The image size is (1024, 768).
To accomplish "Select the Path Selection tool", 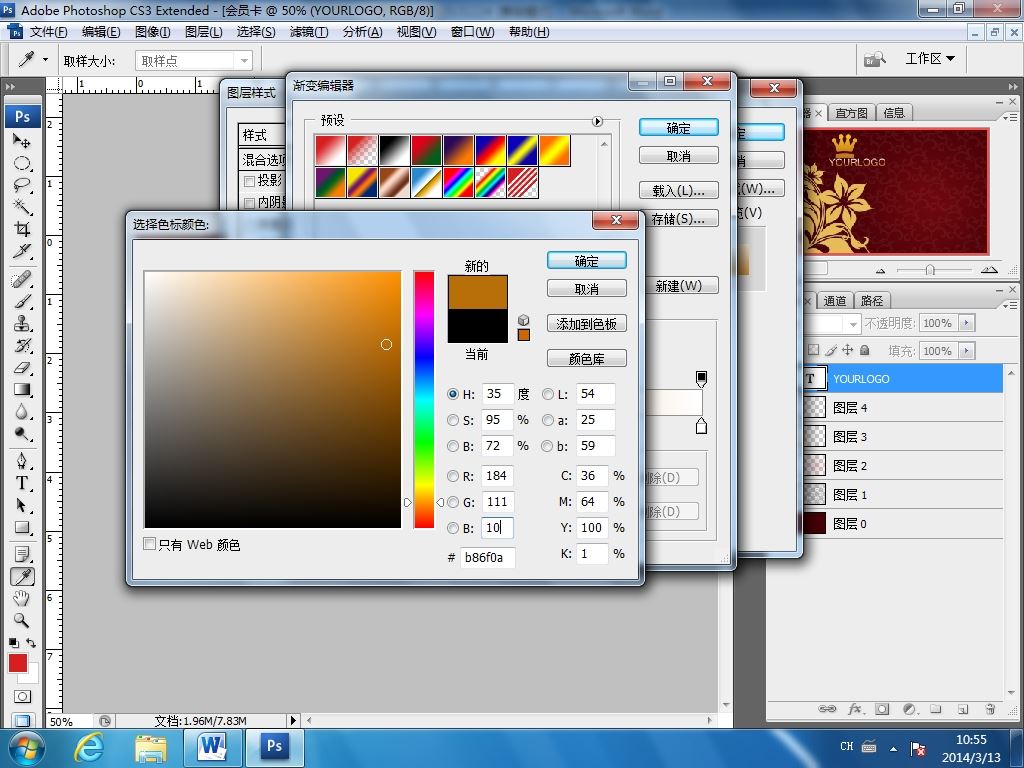I will [x=22, y=505].
